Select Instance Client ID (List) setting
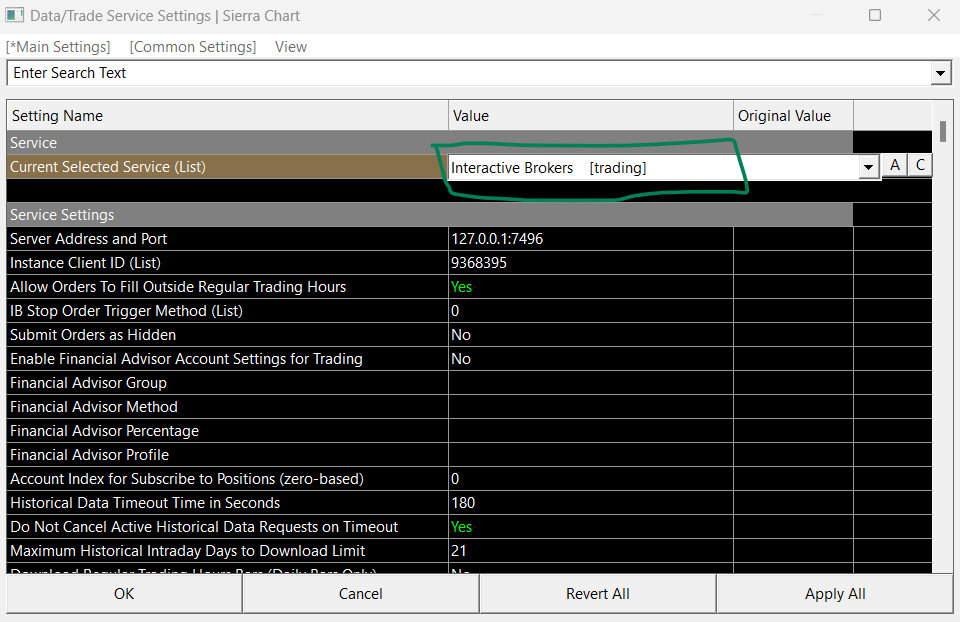The height and width of the screenshot is (622, 960). (228, 263)
